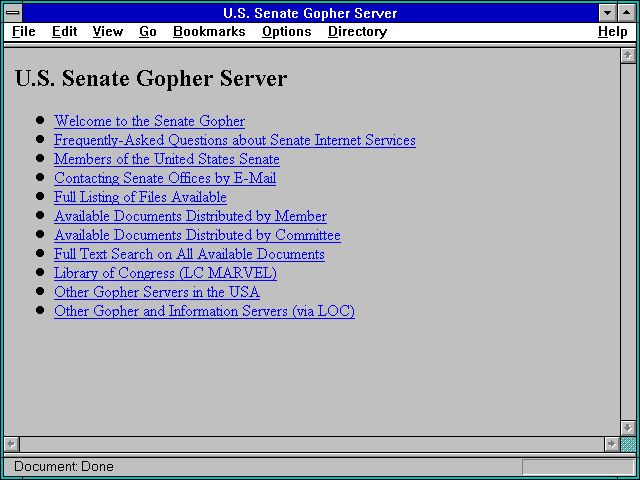The width and height of the screenshot is (640, 480).
Task: Open Other Gopher Servers in the USA link
Action: [x=157, y=292]
